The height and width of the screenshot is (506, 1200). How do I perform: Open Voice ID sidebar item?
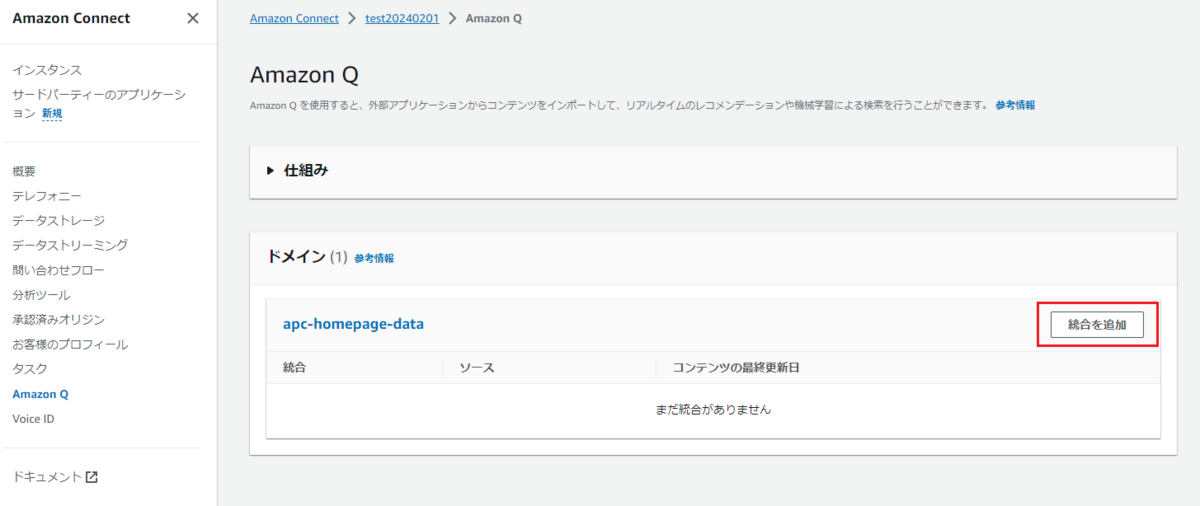point(33,419)
